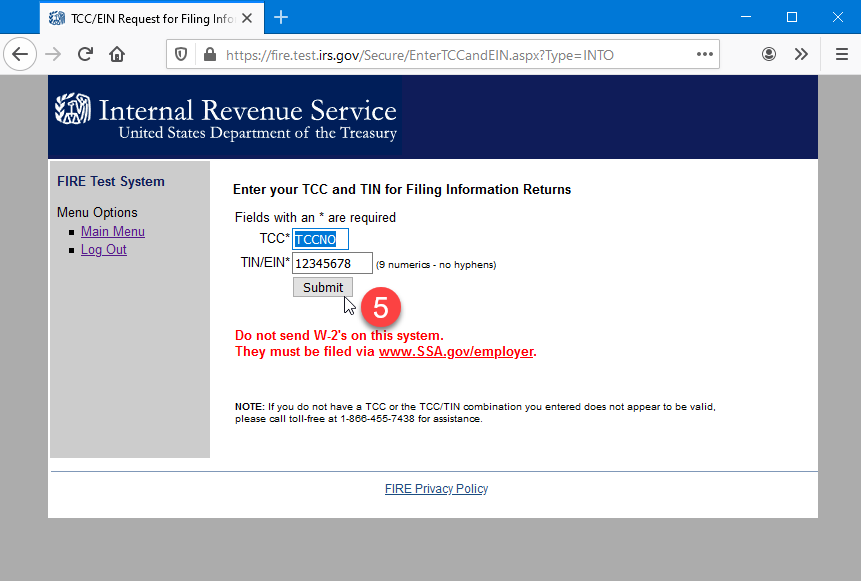Click the browser forward arrow

[x=53, y=55]
